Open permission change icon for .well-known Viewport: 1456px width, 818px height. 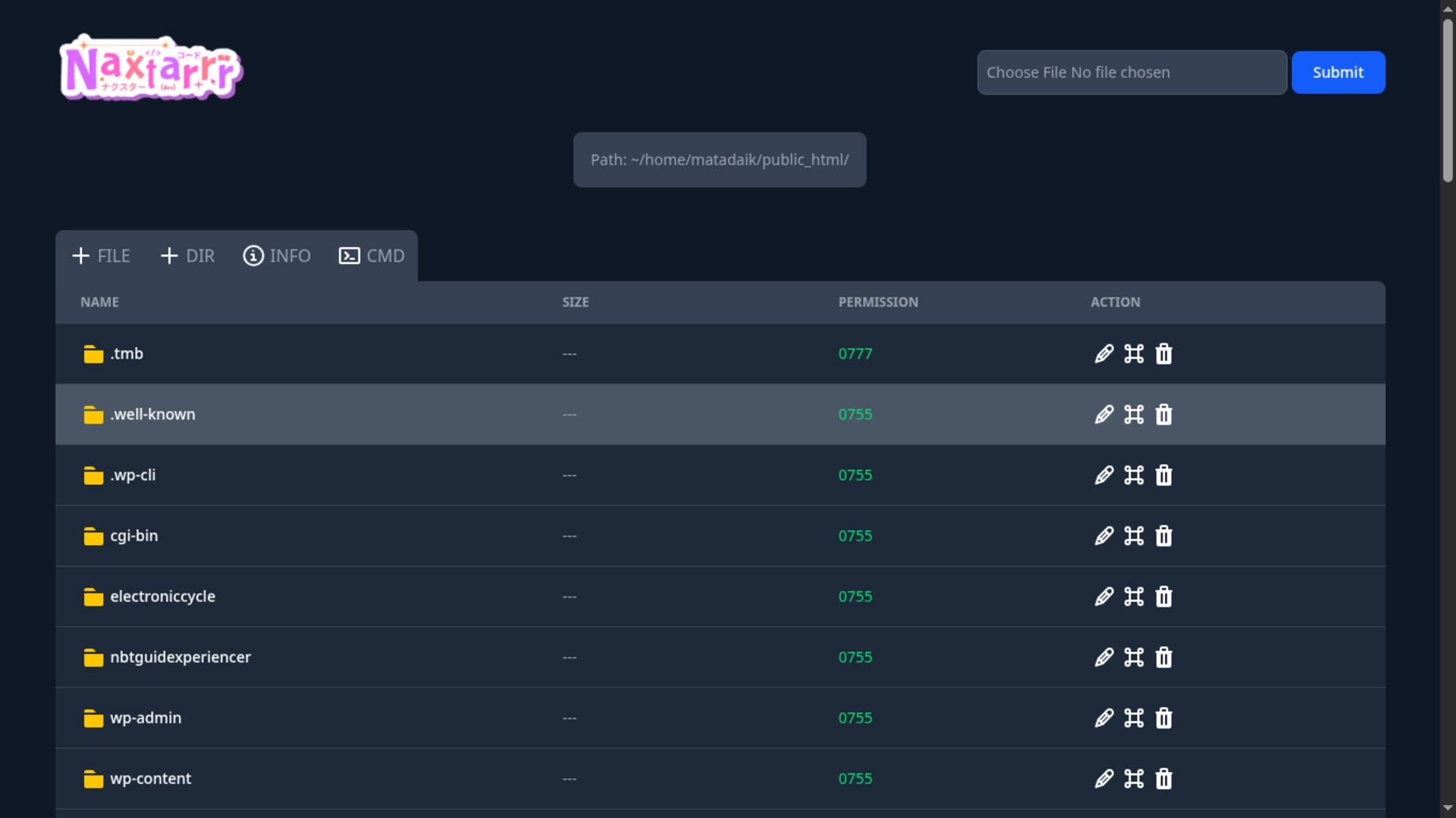1134,415
